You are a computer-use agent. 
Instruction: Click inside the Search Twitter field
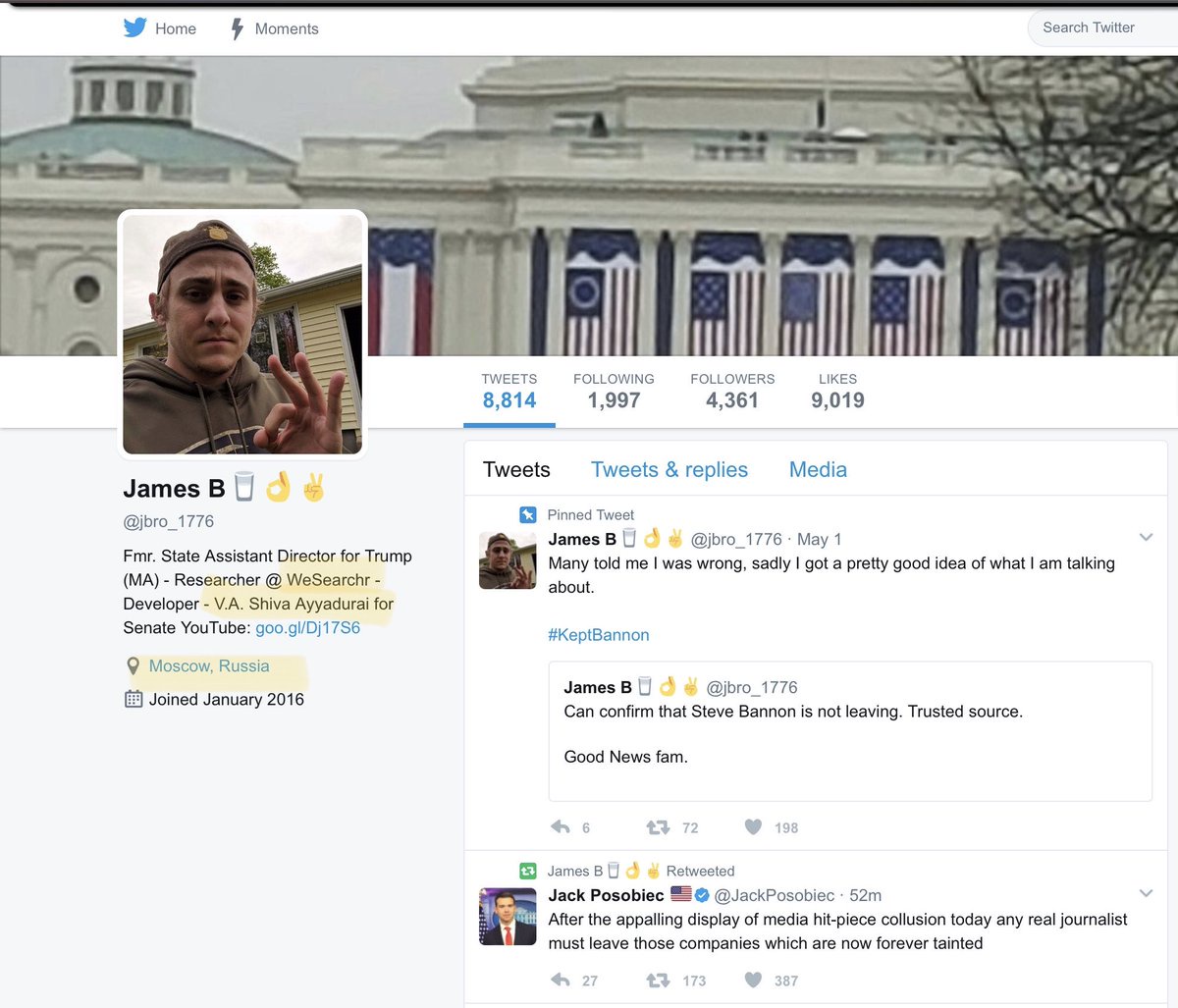pyautogui.click(x=1103, y=27)
